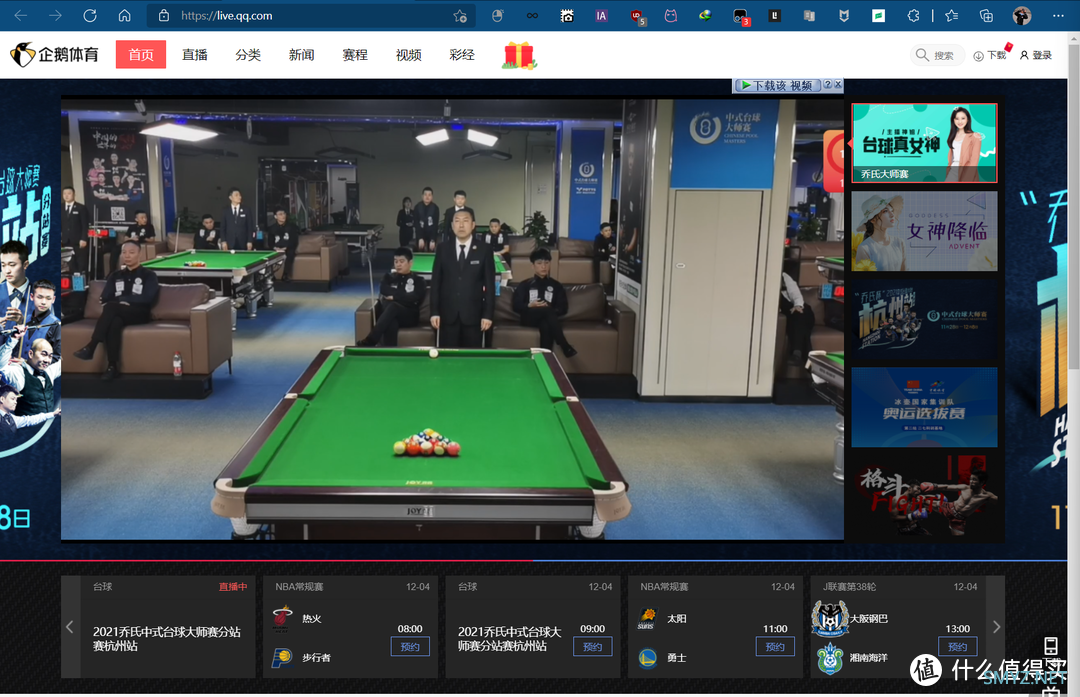Switch to the 新闻 tab

click(x=302, y=55)
